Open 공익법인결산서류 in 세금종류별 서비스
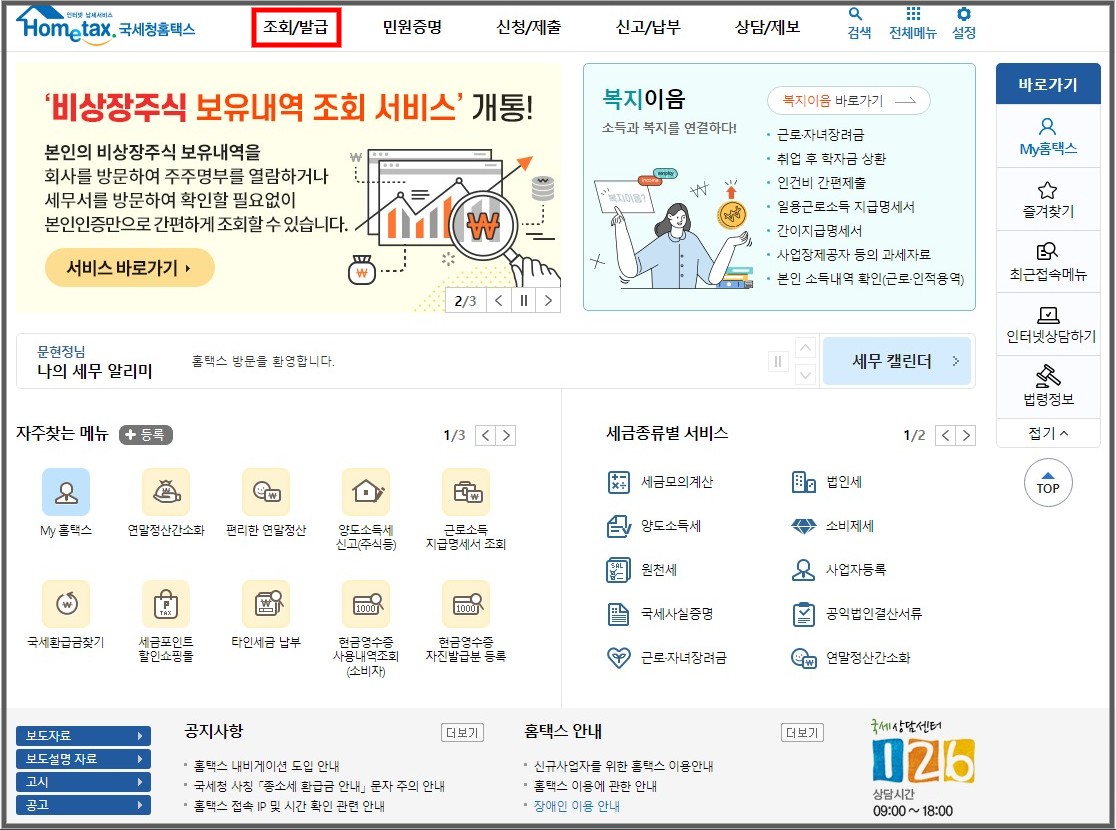The image size is (1116, 830). (857, 614)
